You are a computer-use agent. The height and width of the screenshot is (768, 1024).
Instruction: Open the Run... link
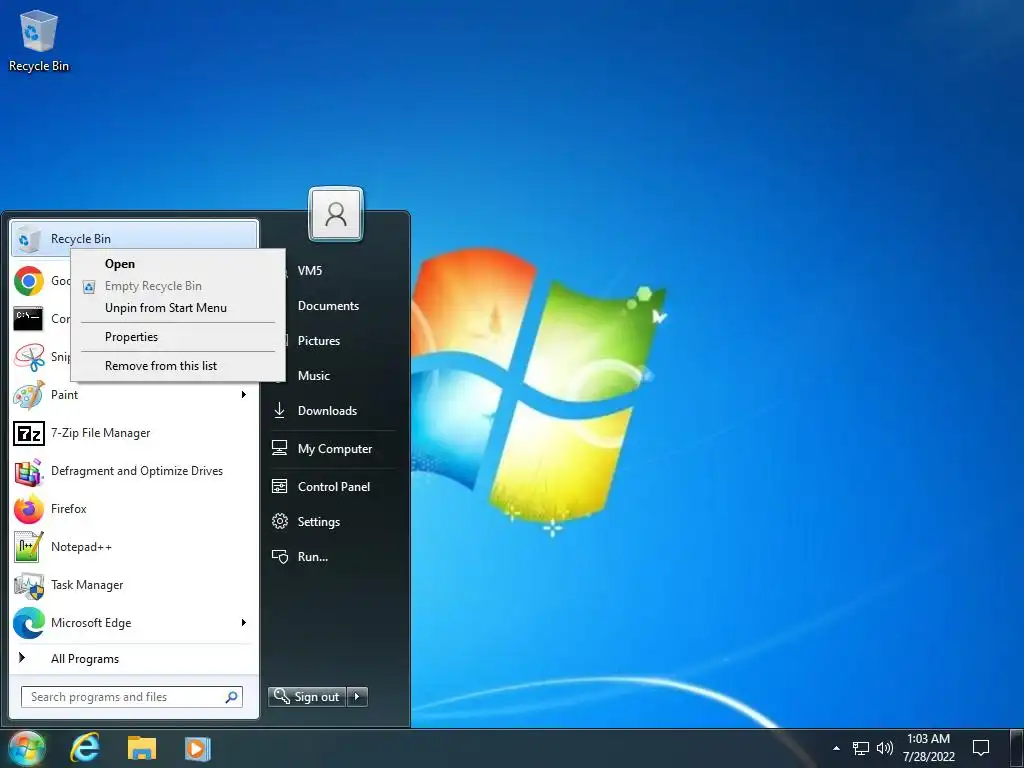(313, 557)
